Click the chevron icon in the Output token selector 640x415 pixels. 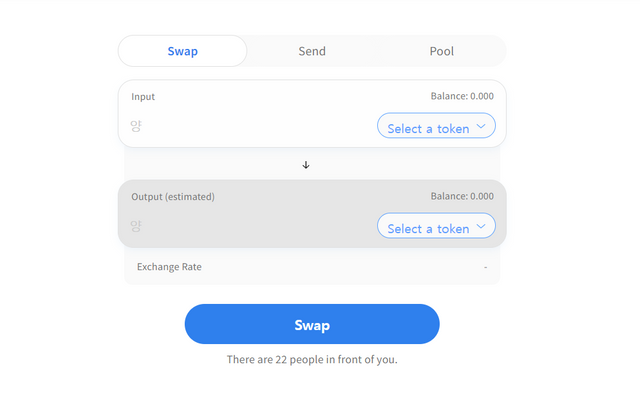[482, 227]
